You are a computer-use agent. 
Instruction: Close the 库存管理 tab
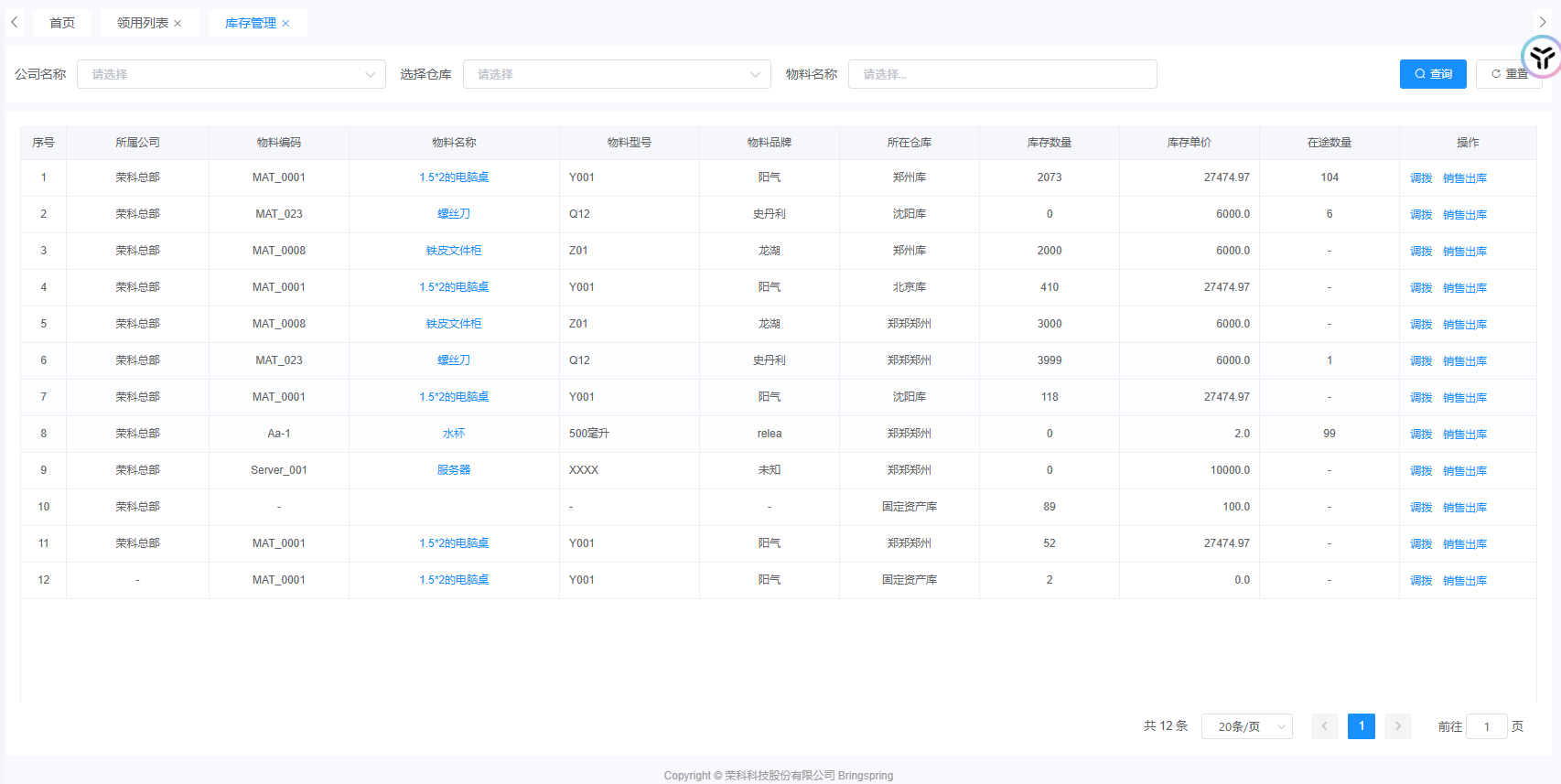tap(285, 24)
